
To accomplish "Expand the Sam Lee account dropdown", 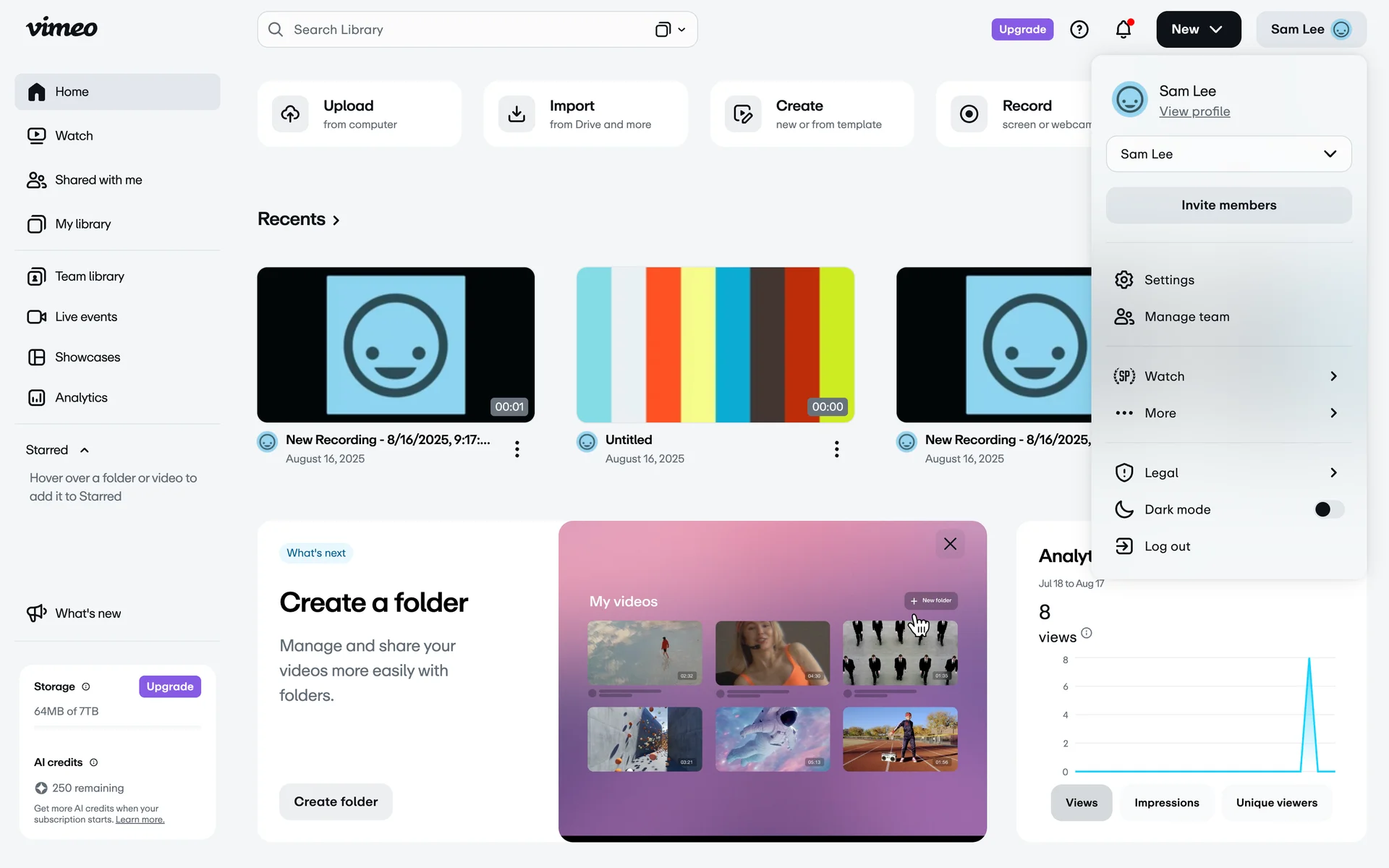I will 1228,154.
